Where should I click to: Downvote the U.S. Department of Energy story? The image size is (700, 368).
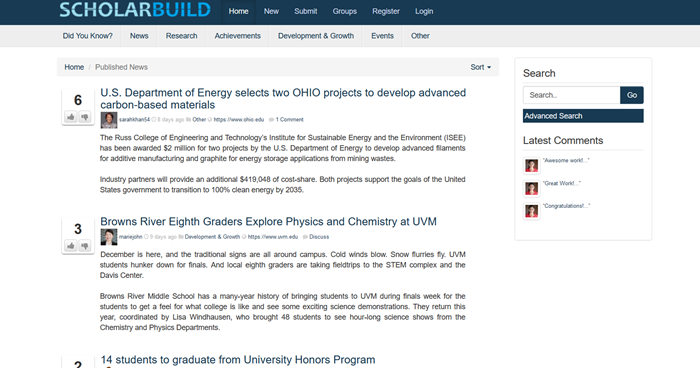(x=85, y=117)
